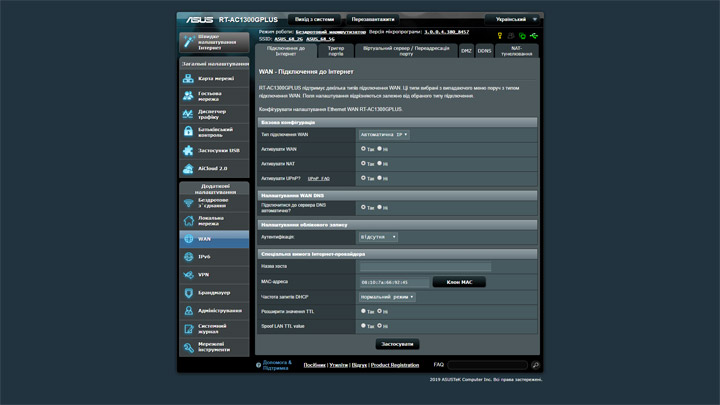Viewport: 720px width, 405px height.
Task: Open the ASUS_68_2G SSID link
Action: (288, 39)
